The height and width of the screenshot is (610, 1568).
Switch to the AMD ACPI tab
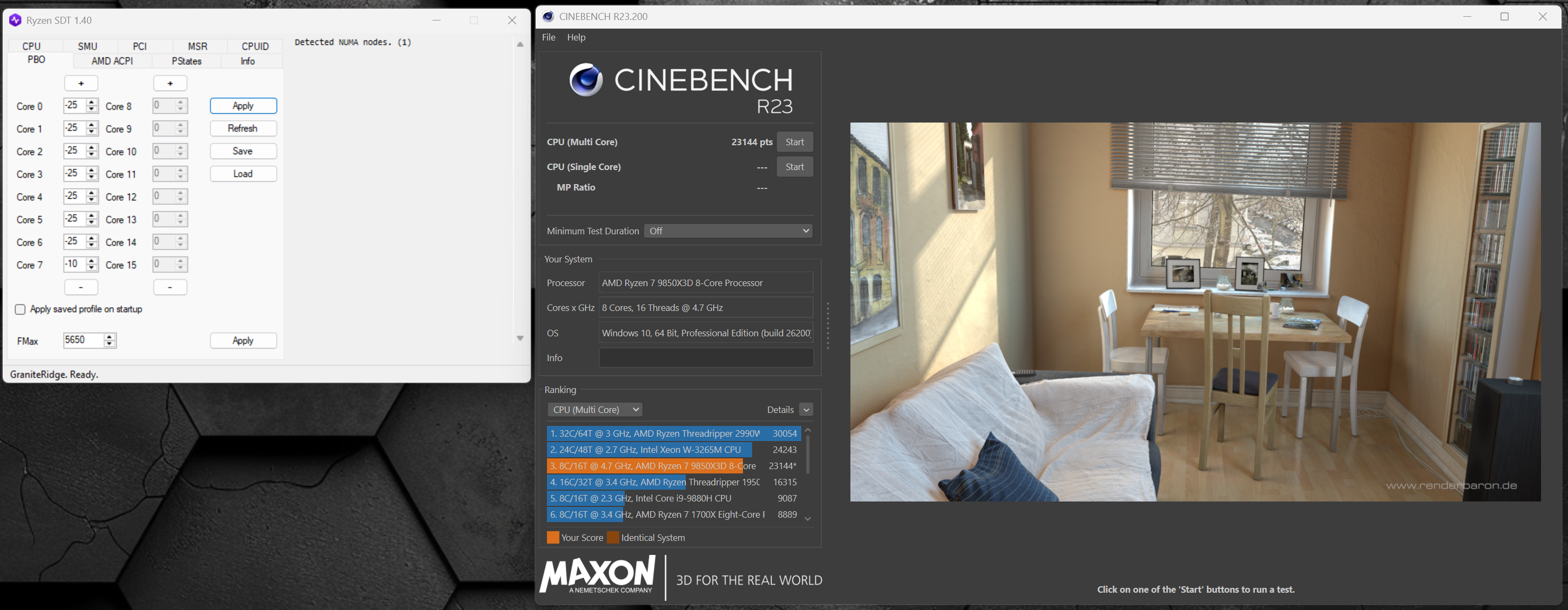112,61
